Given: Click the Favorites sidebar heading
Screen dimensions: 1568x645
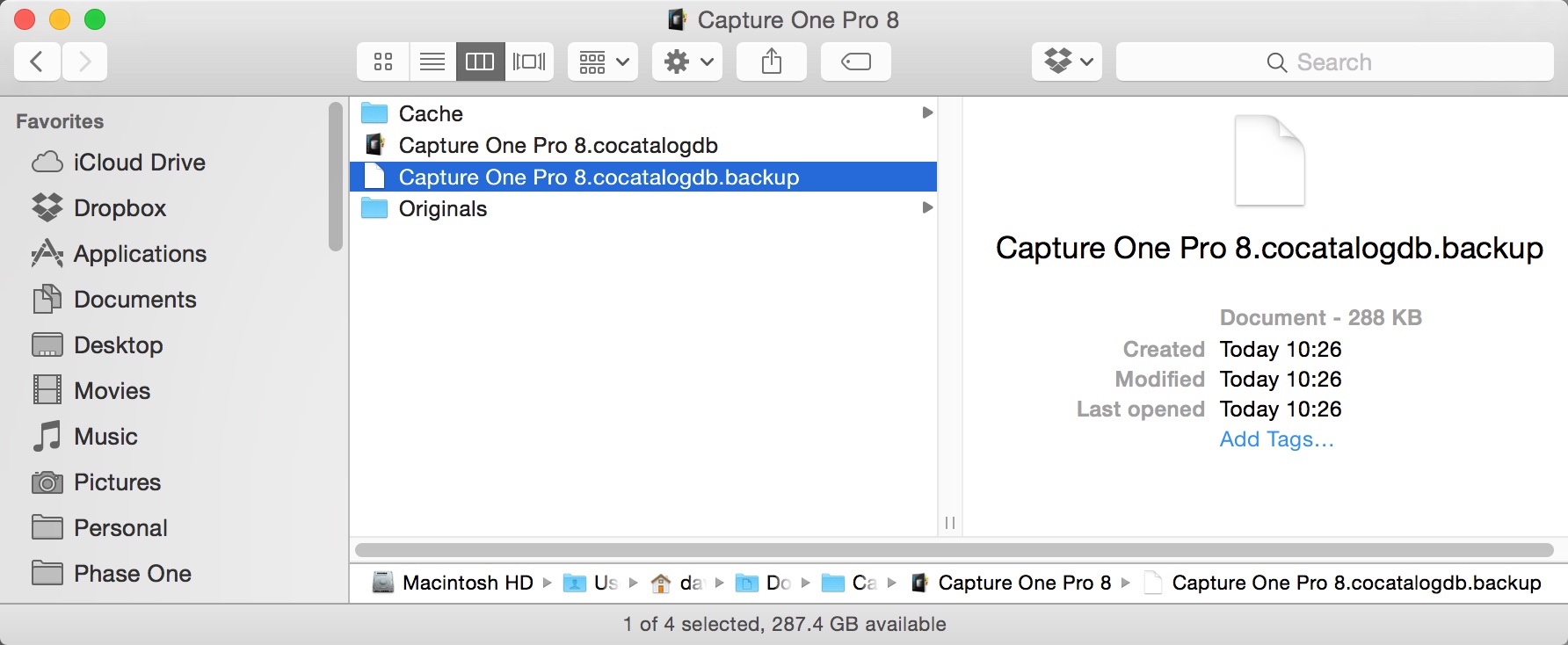Looking at the screenshot, I should pyautogui.click(x=60, y=121).
